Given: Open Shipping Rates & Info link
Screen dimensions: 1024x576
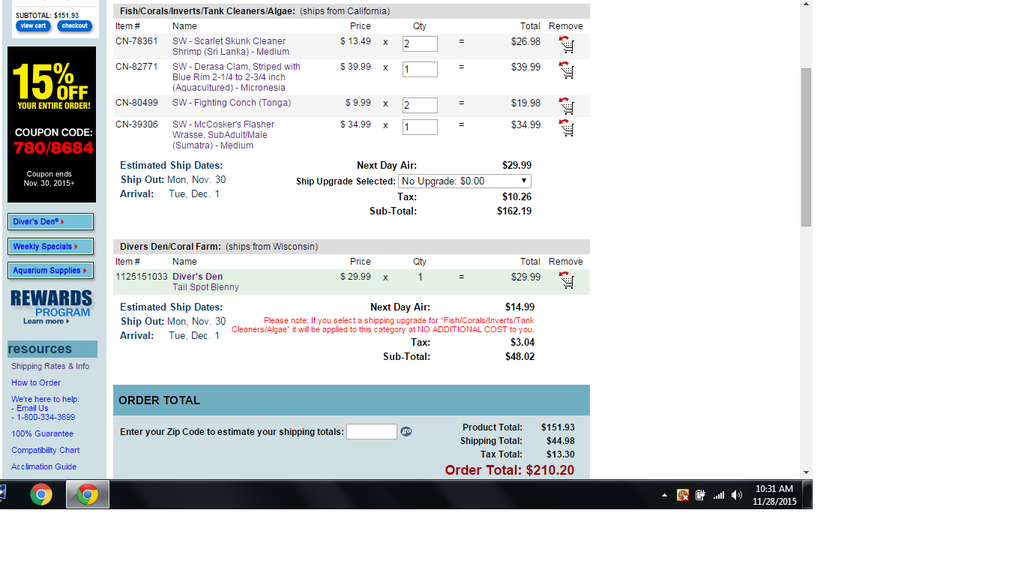Looking at the screenshot, I should (50, 366).
